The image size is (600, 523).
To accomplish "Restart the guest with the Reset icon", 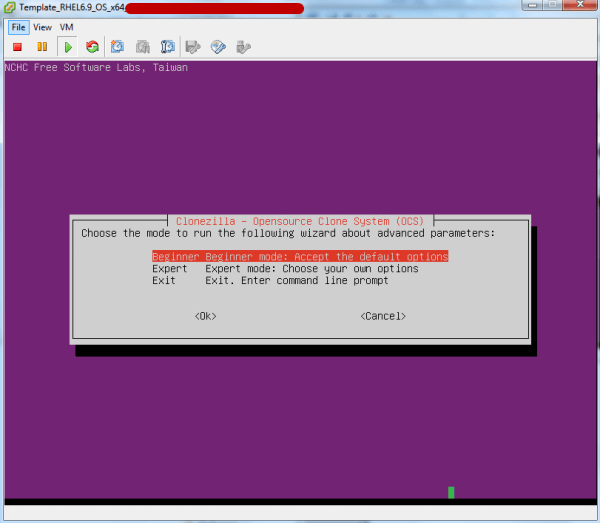I will click(x=92, y=47).
